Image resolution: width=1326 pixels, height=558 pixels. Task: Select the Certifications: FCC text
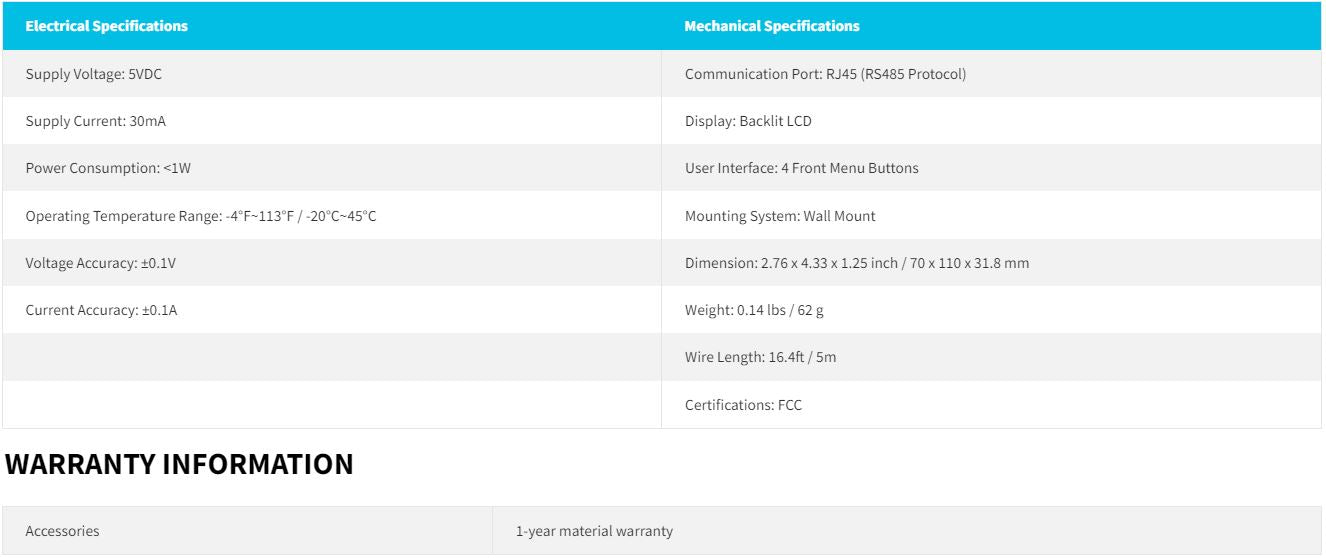pyautogui.click(x=743, y=405)
